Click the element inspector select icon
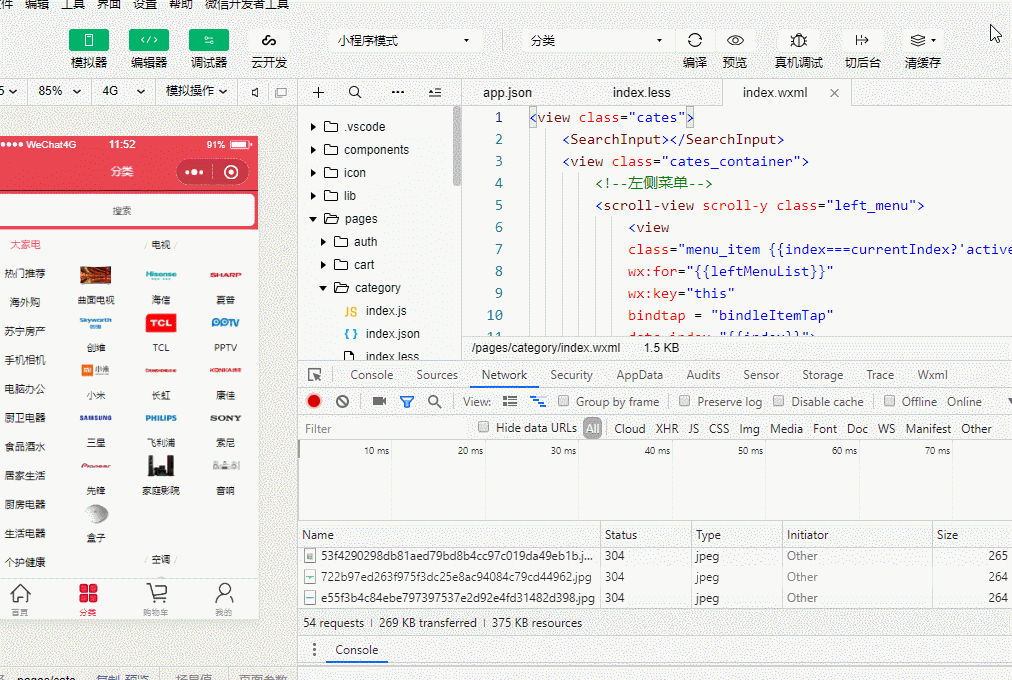Image resolution: width=1012 pixels, height=680 pixels. point(314,375)
